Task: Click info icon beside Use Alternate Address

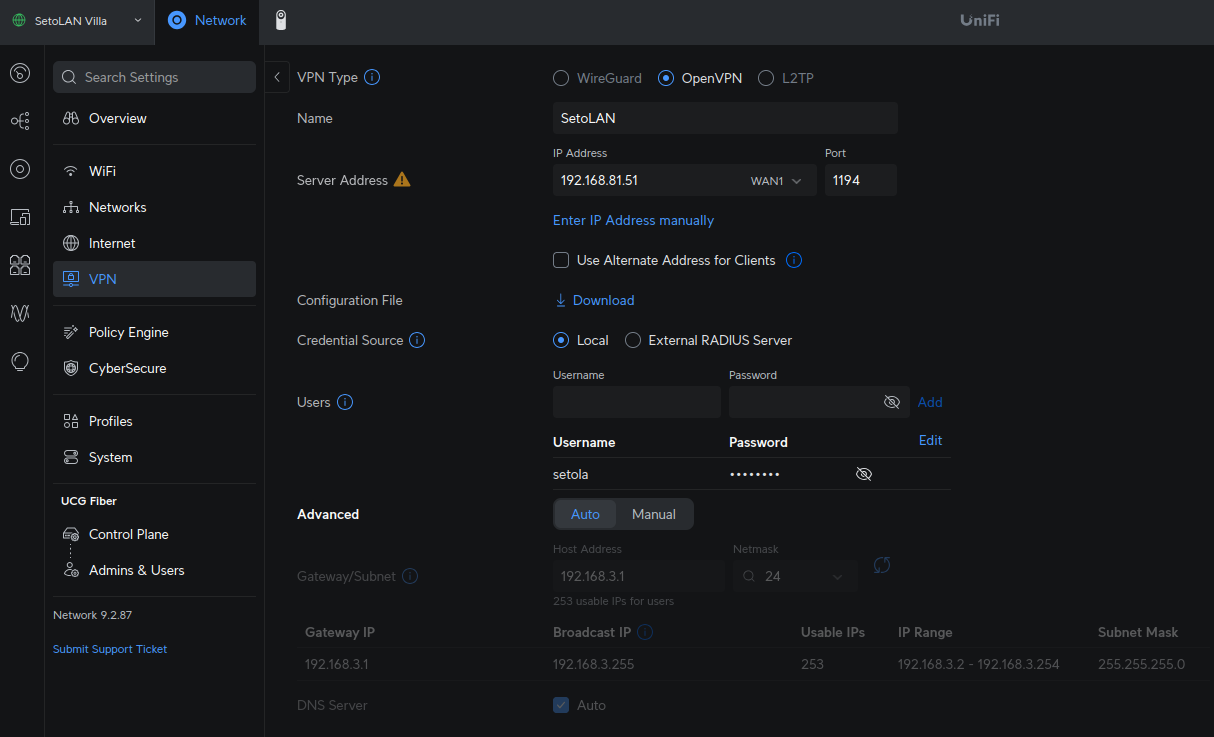Action: [794, 260]
